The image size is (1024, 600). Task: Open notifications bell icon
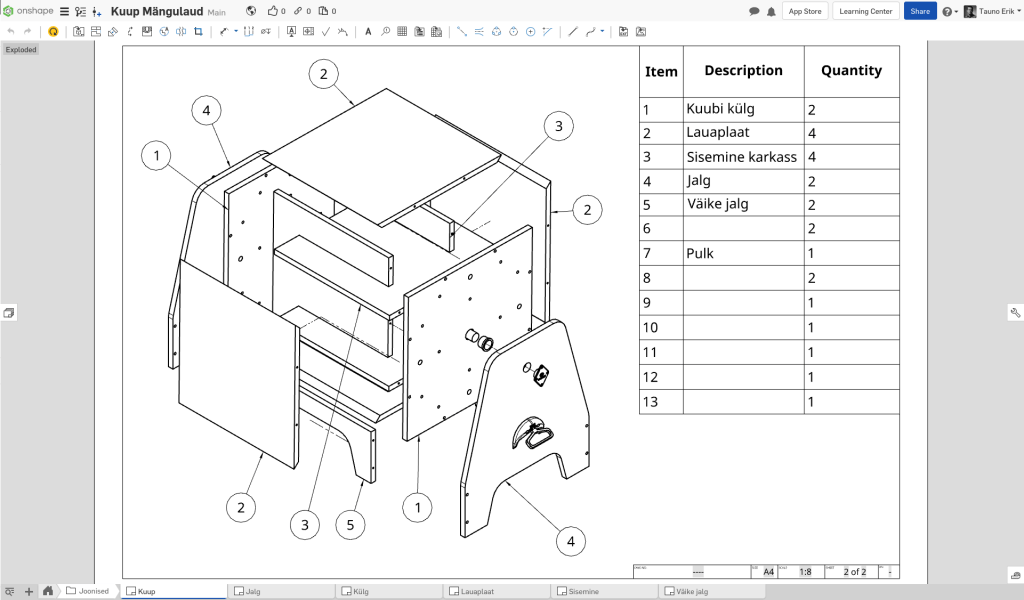(770, 11)
